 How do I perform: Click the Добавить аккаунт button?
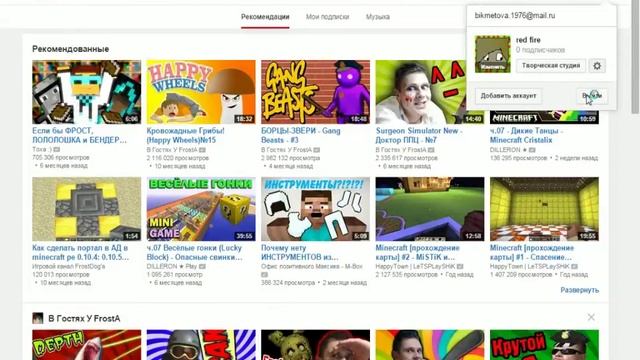click(x=508, y=96)
